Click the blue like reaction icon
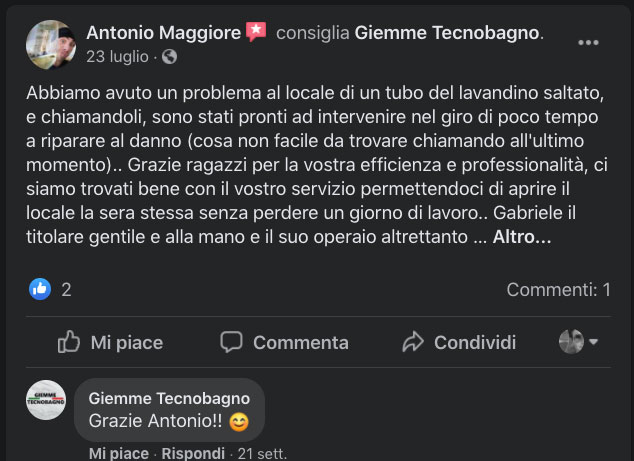The image size is (634, 461). point(40,290)
